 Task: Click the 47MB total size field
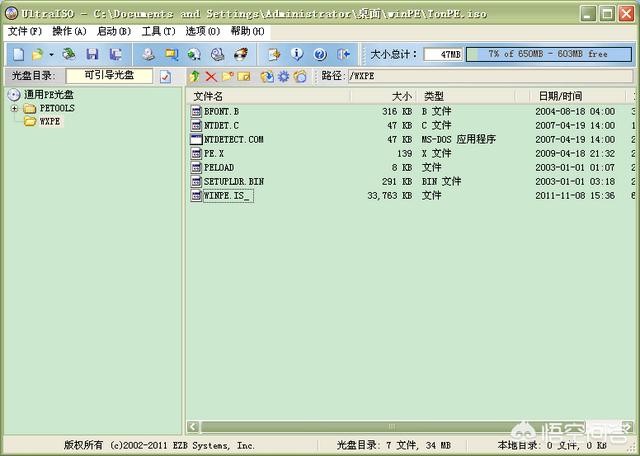(443, 54)
